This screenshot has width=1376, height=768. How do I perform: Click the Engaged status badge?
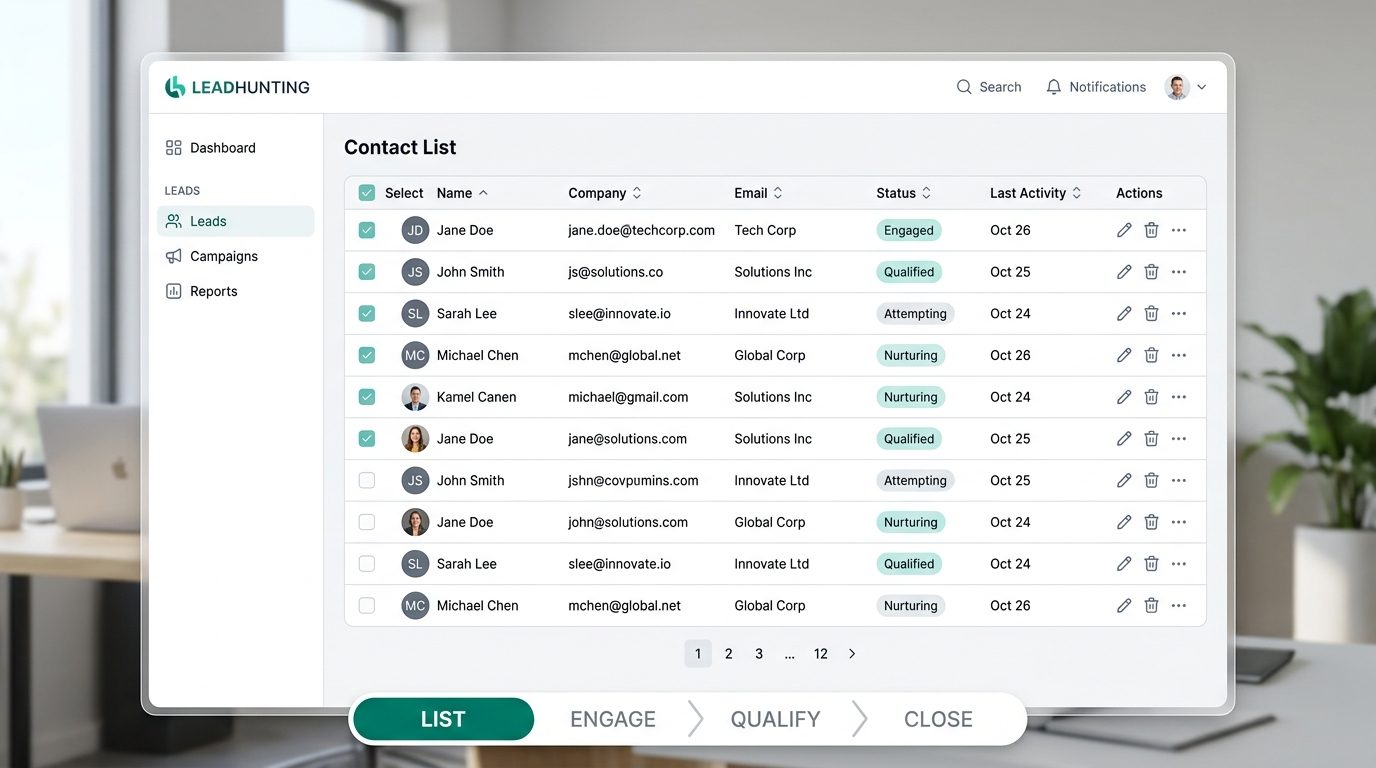pos(909,230)
